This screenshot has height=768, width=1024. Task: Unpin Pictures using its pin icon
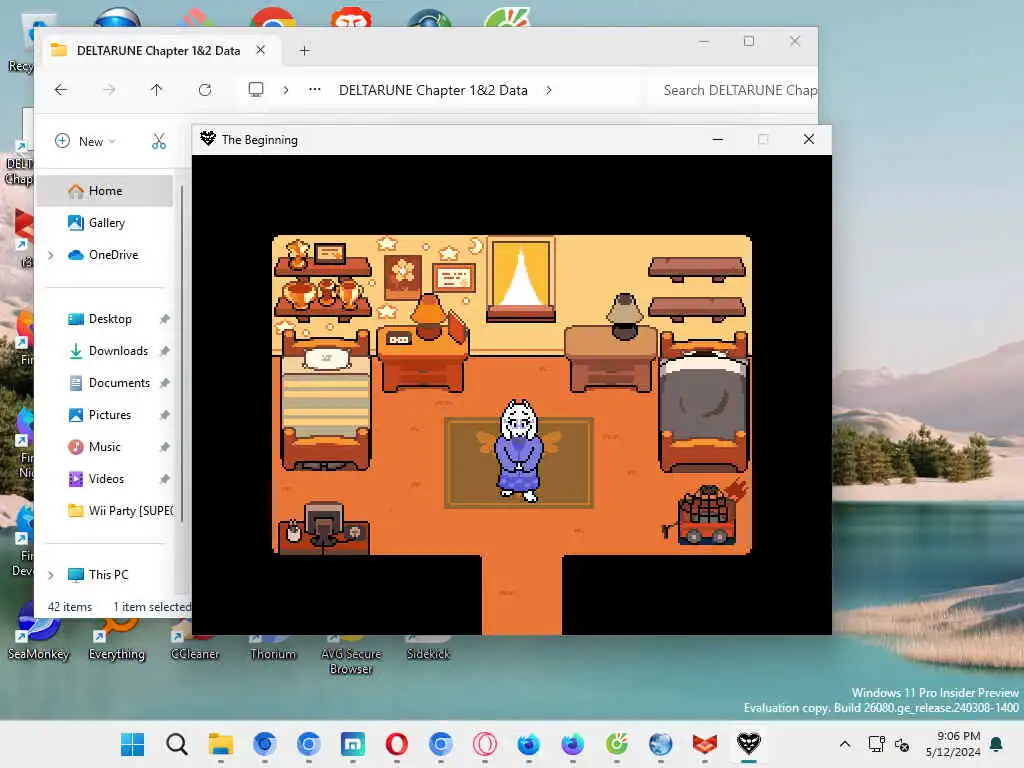pos(165,415)
